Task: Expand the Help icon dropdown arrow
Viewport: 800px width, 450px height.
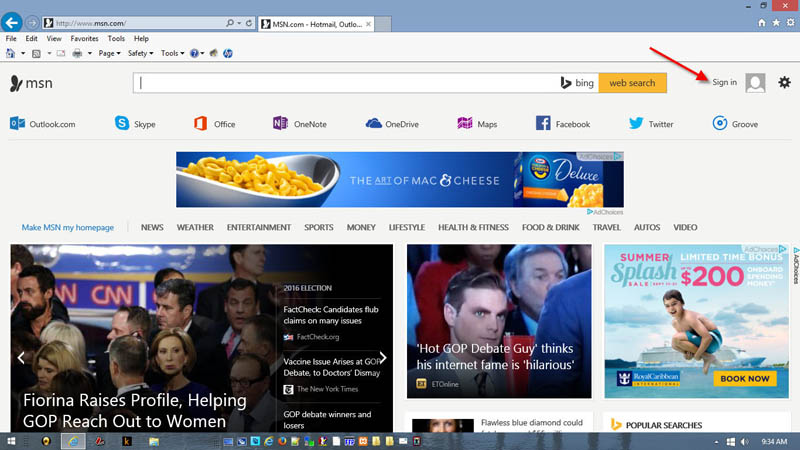Action: [203, 53]
